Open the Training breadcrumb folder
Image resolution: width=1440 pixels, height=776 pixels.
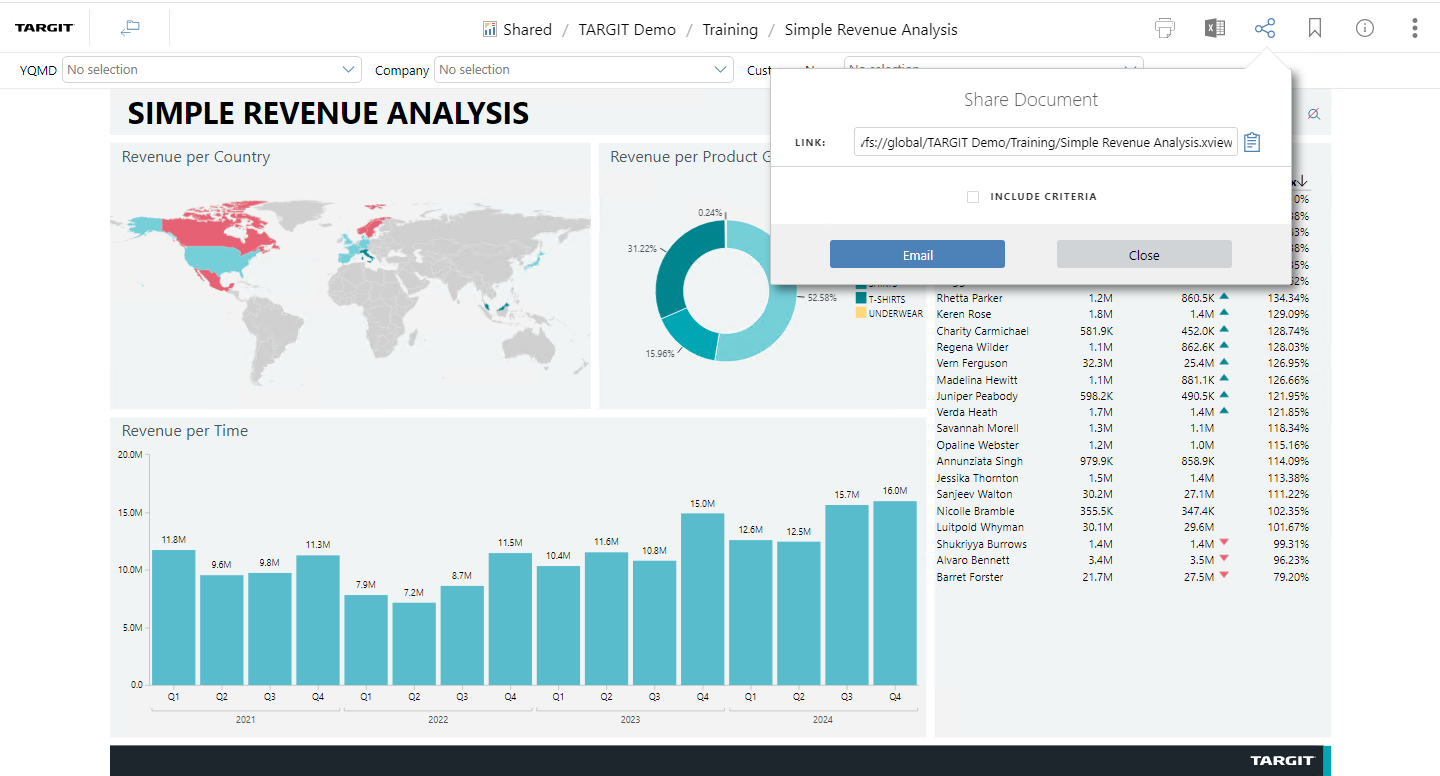pos(730,30)
